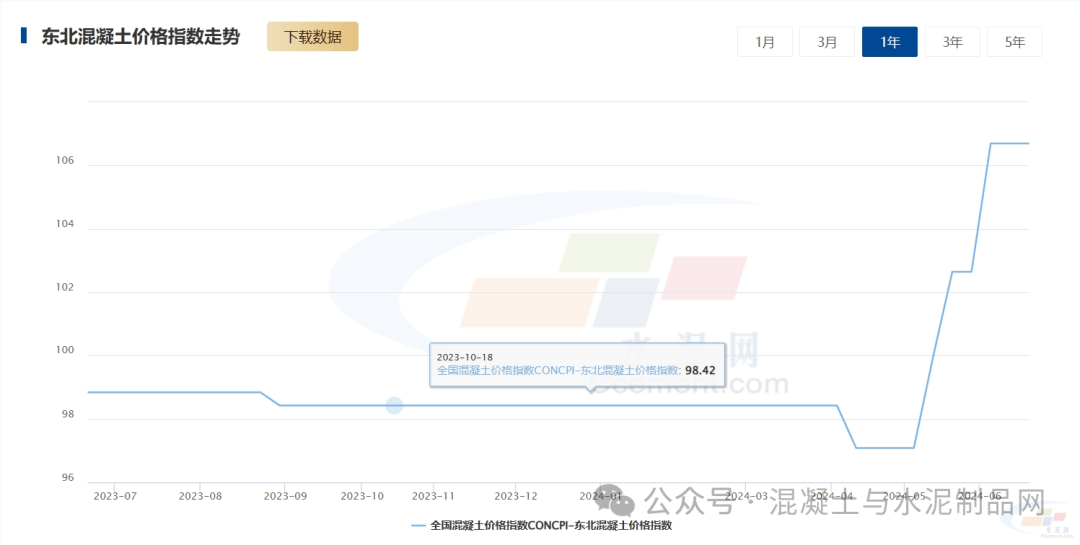This screenshot has height=545, width=1080.
Task: Switch to the 5年 time range
Action: click(1015, 42)
